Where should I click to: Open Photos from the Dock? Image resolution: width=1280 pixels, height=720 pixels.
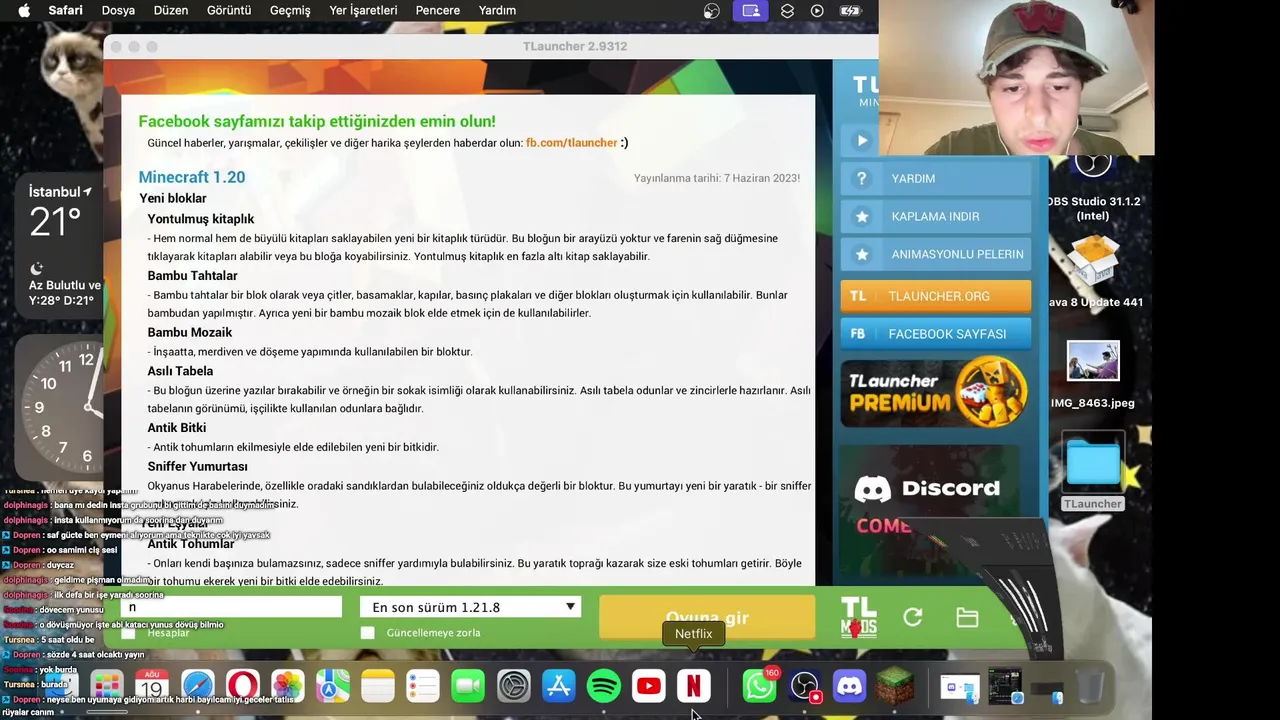(288, 686)
